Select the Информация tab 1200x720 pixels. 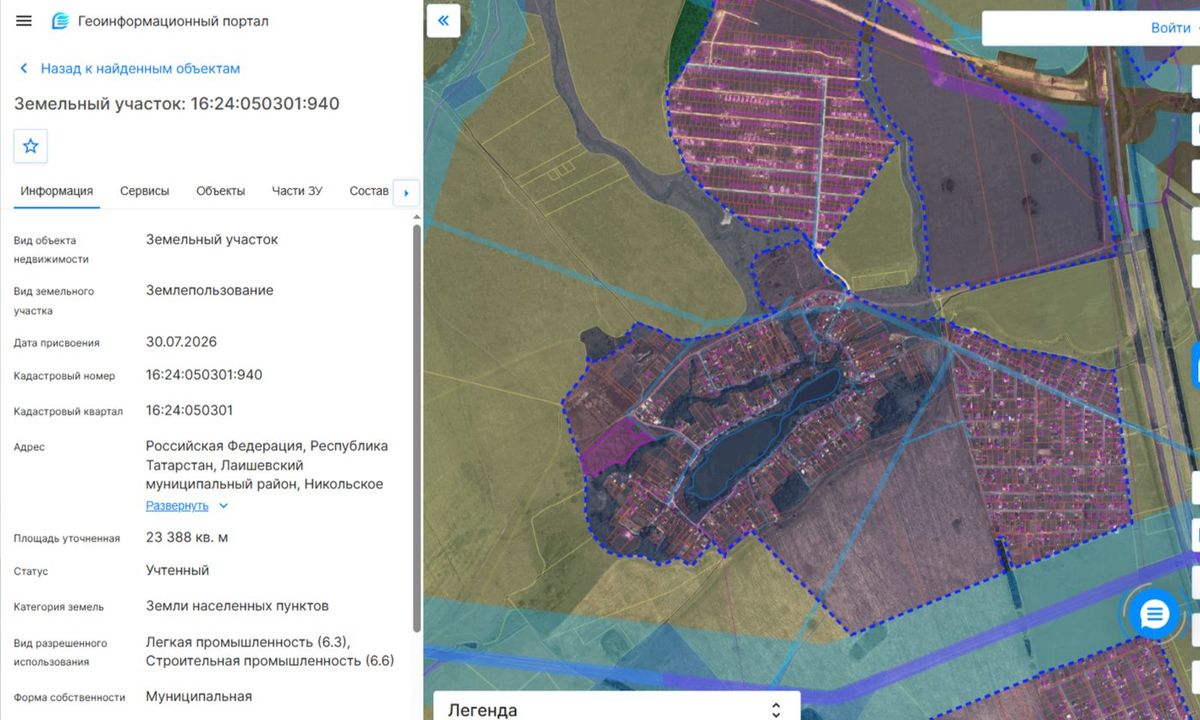[x=57, y=191]
